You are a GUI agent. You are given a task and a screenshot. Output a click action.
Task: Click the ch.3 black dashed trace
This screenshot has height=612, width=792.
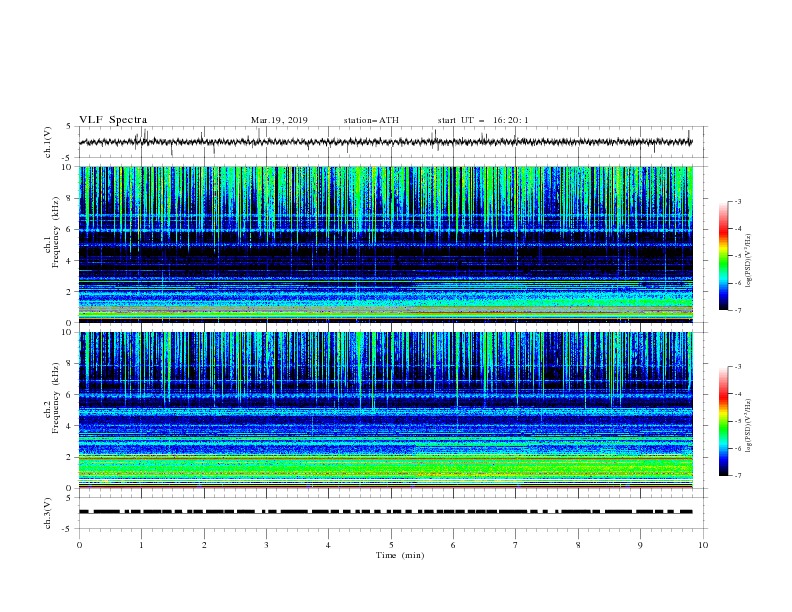pyautogui.click(x=386, y=512)
